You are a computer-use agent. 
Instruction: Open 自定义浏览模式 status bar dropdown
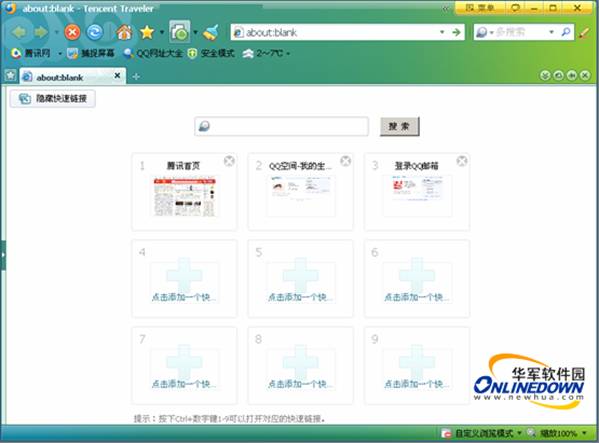pyautogui.click(x=482, y=433)
